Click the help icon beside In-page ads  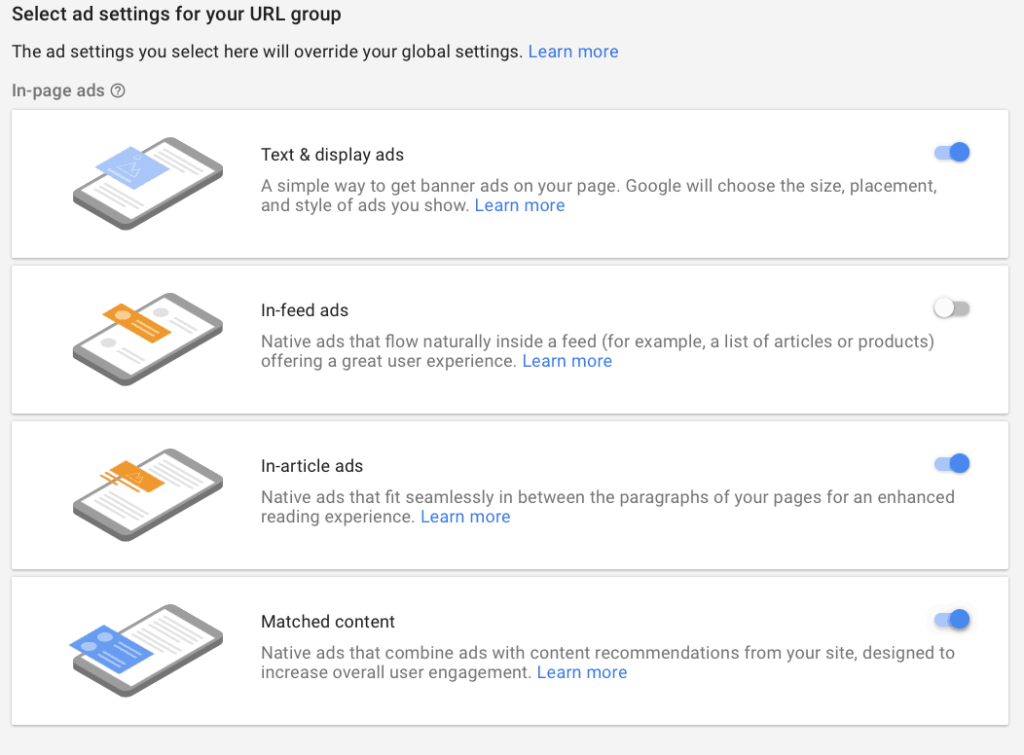click(118, 91)
